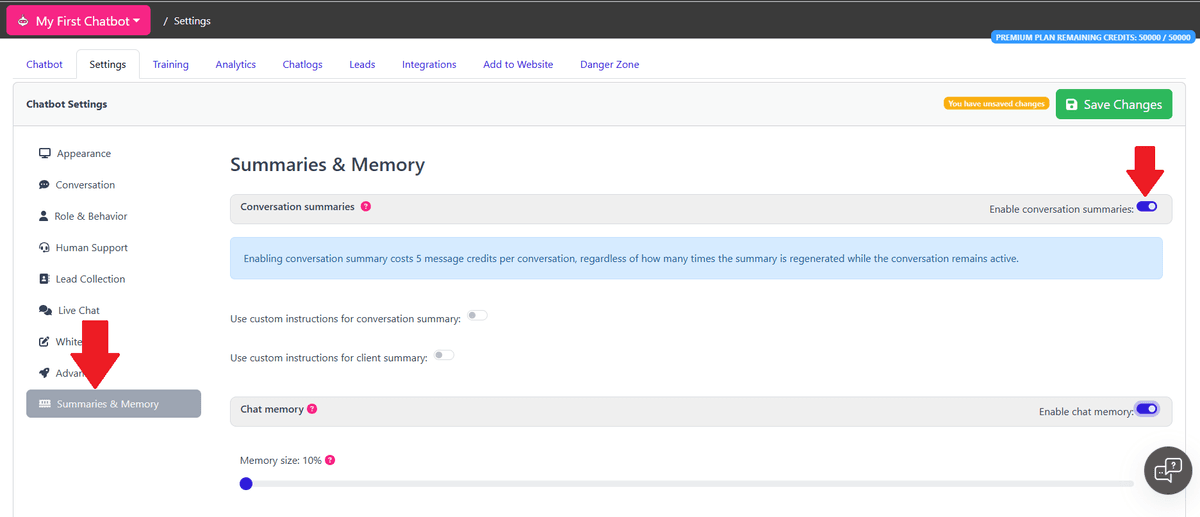1200x517 pixels.
Task: Click the help icon beside Memory size
Action: 330,460
